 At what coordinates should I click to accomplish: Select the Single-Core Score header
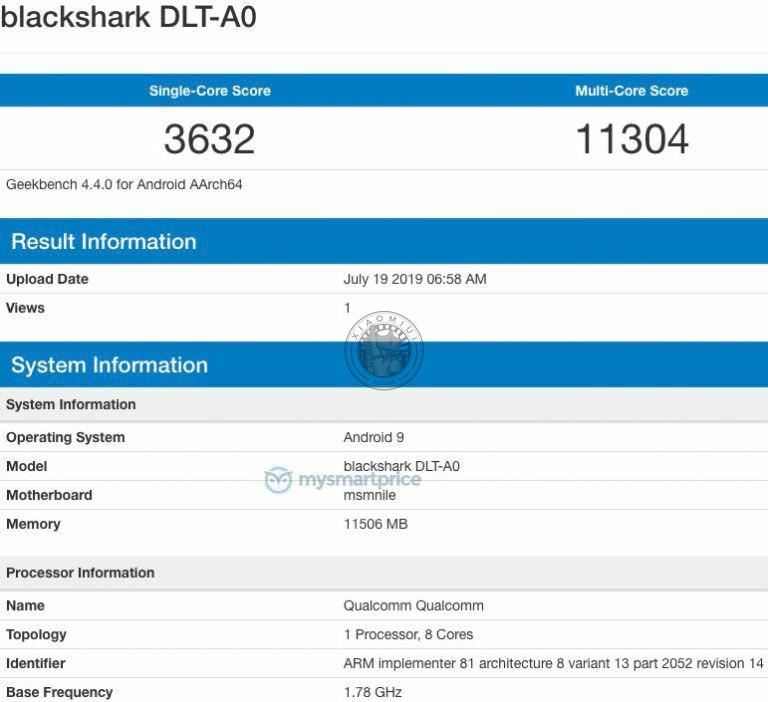[210, 91]
